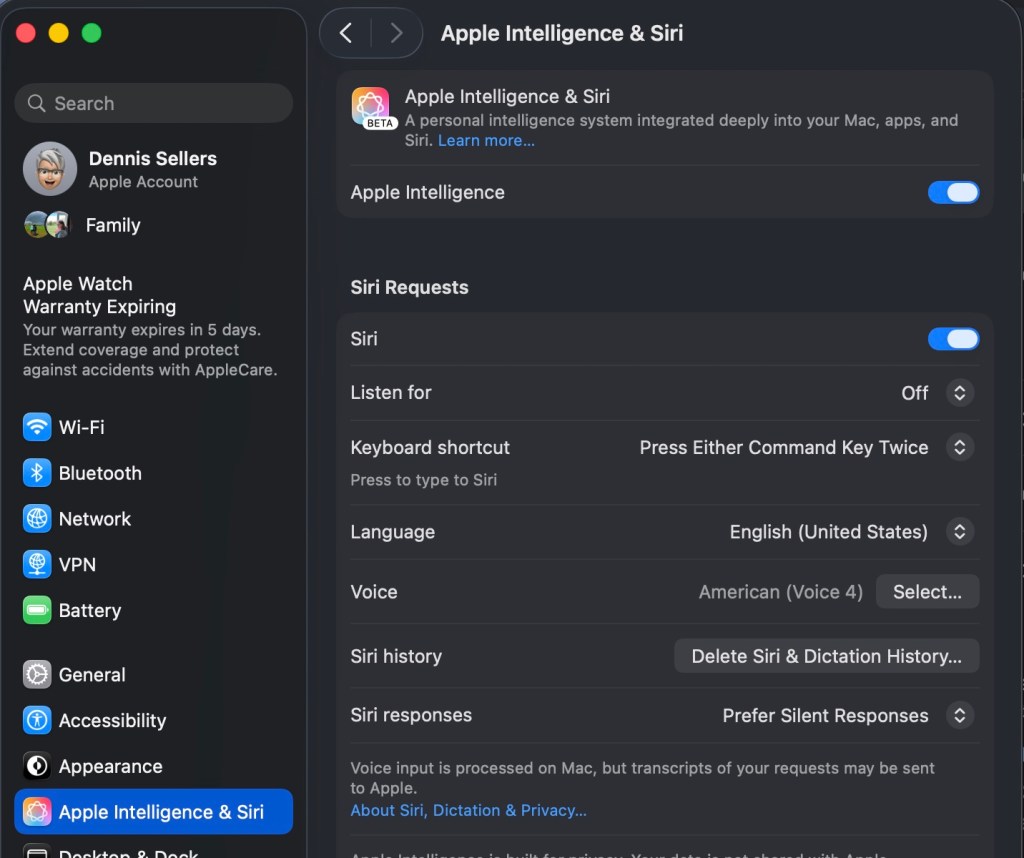This screenshot has width=1024, height=858.
Task: Open the Wi-Fi settings icon
Action: point(37,427)
